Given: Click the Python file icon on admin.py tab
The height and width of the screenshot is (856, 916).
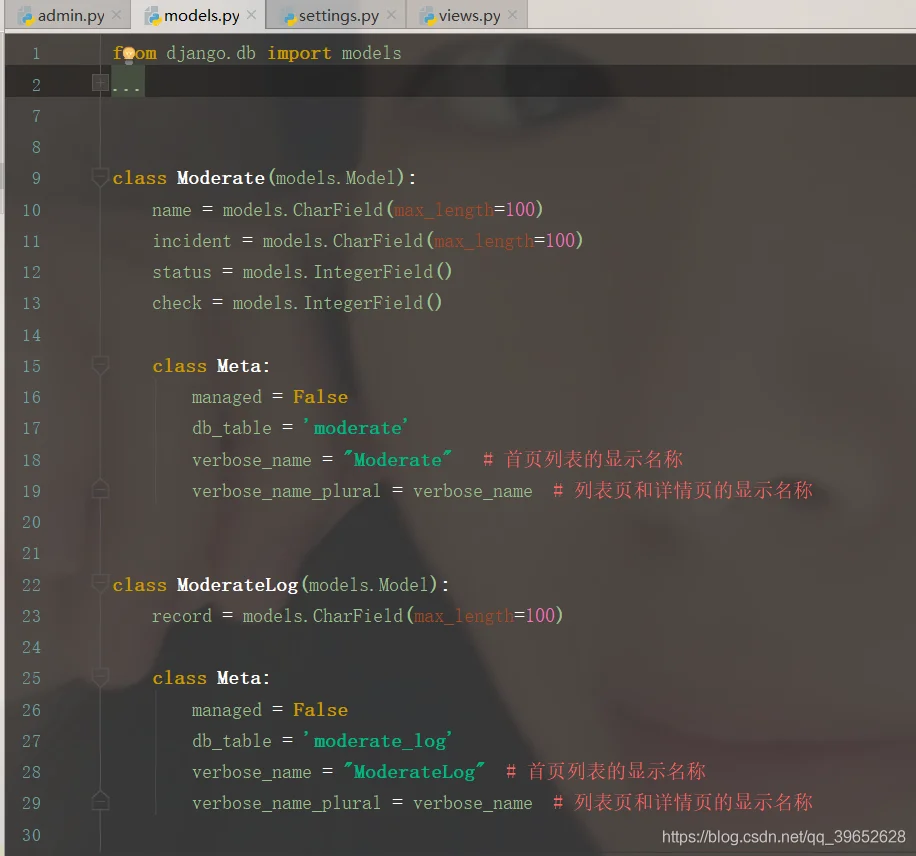Looking at the screenshot, I should 27,18.
